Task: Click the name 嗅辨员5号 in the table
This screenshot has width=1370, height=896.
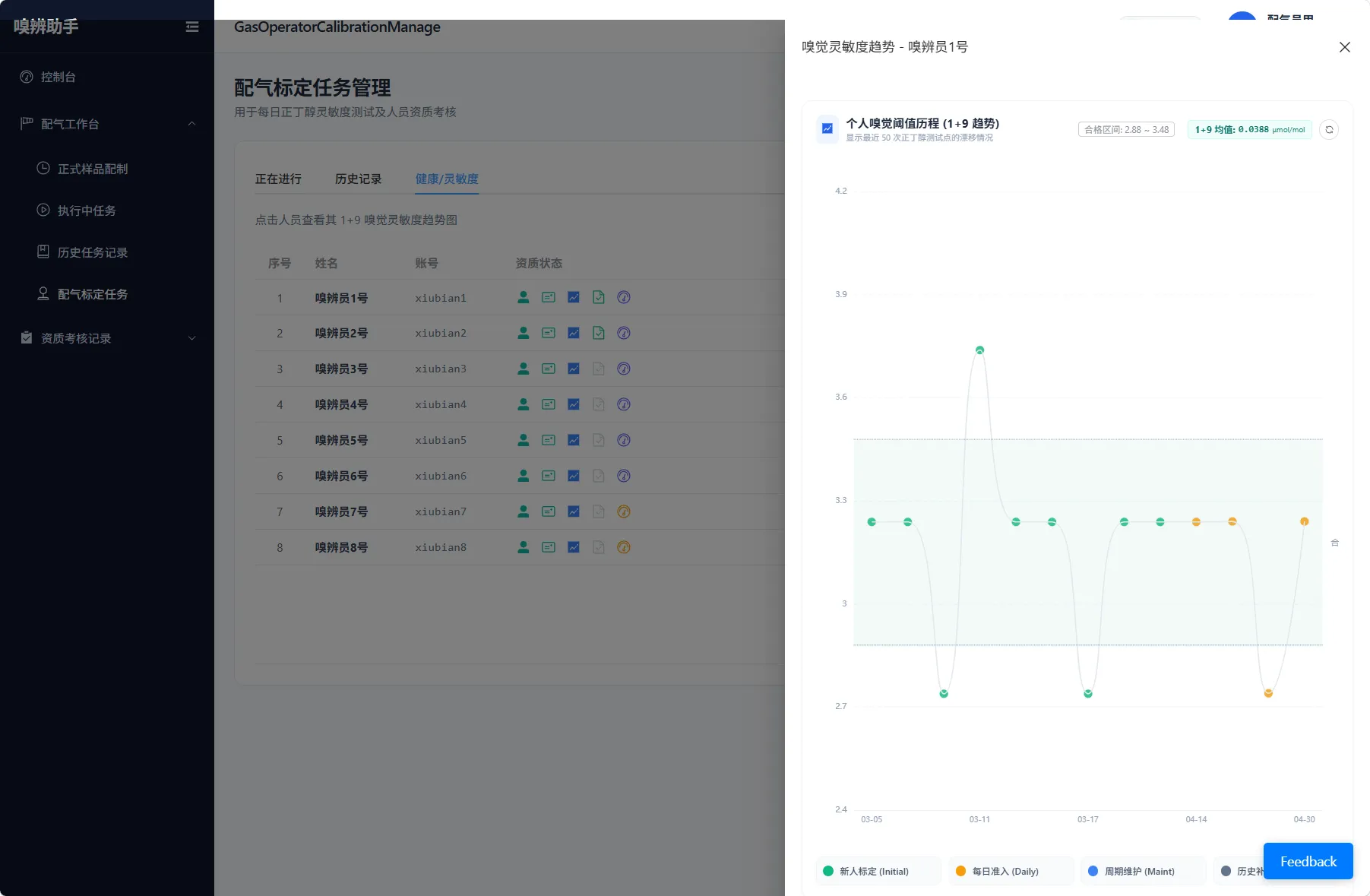Action: click(341, 440)
